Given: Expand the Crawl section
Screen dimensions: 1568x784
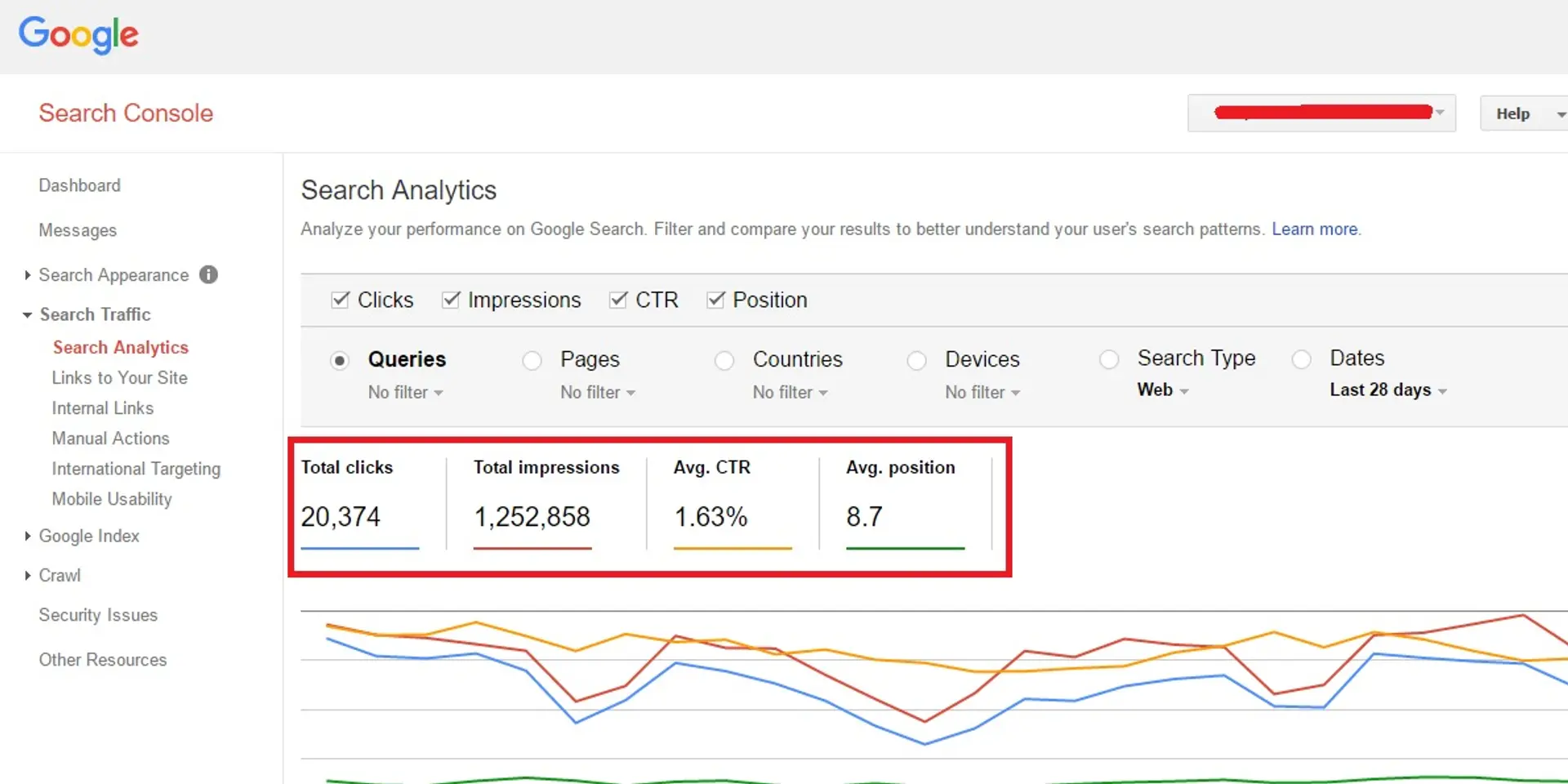Looking at the screenshot, I should pos(28,575).
